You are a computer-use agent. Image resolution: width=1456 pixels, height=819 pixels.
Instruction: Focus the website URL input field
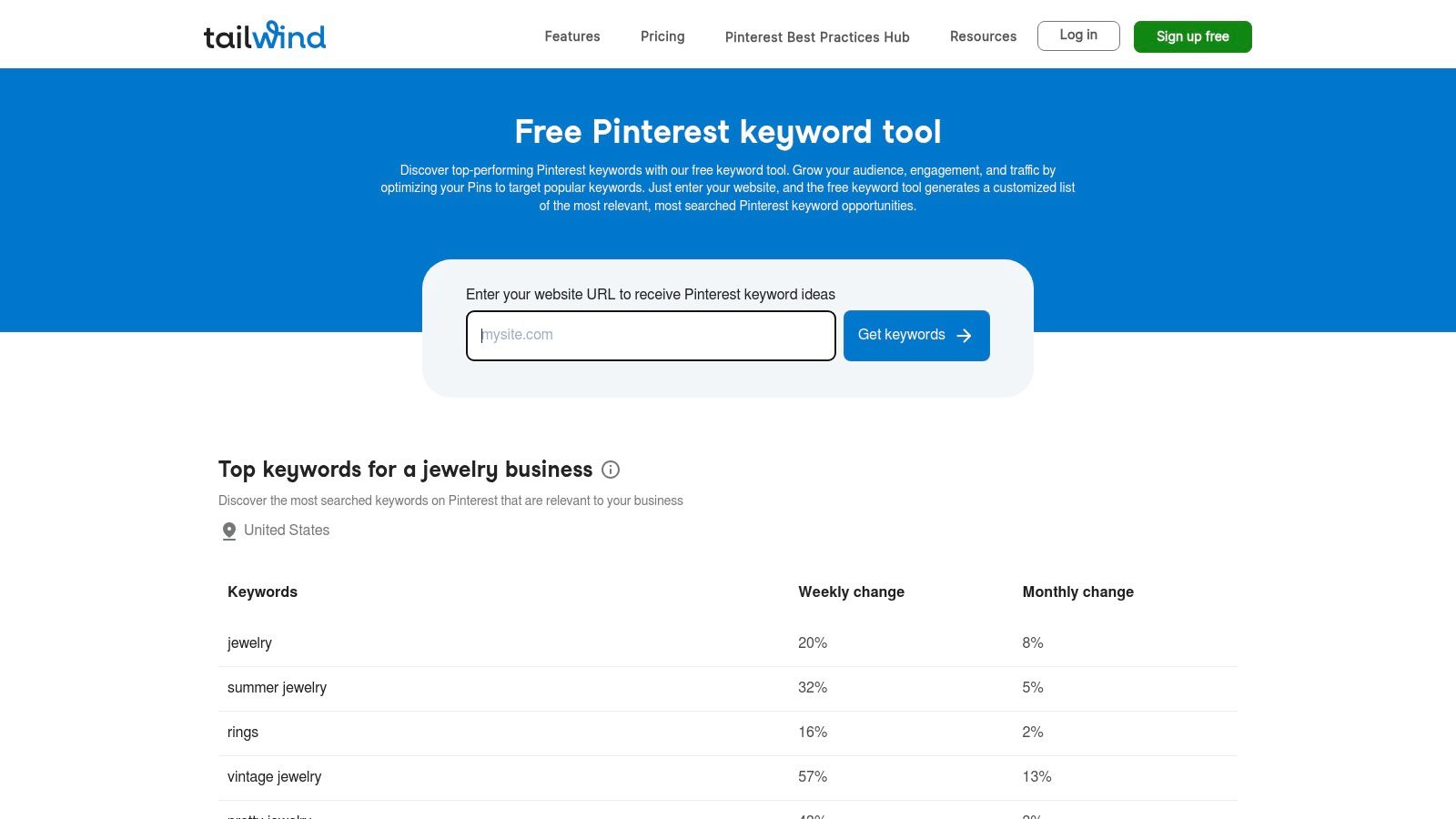pos(651,336)
